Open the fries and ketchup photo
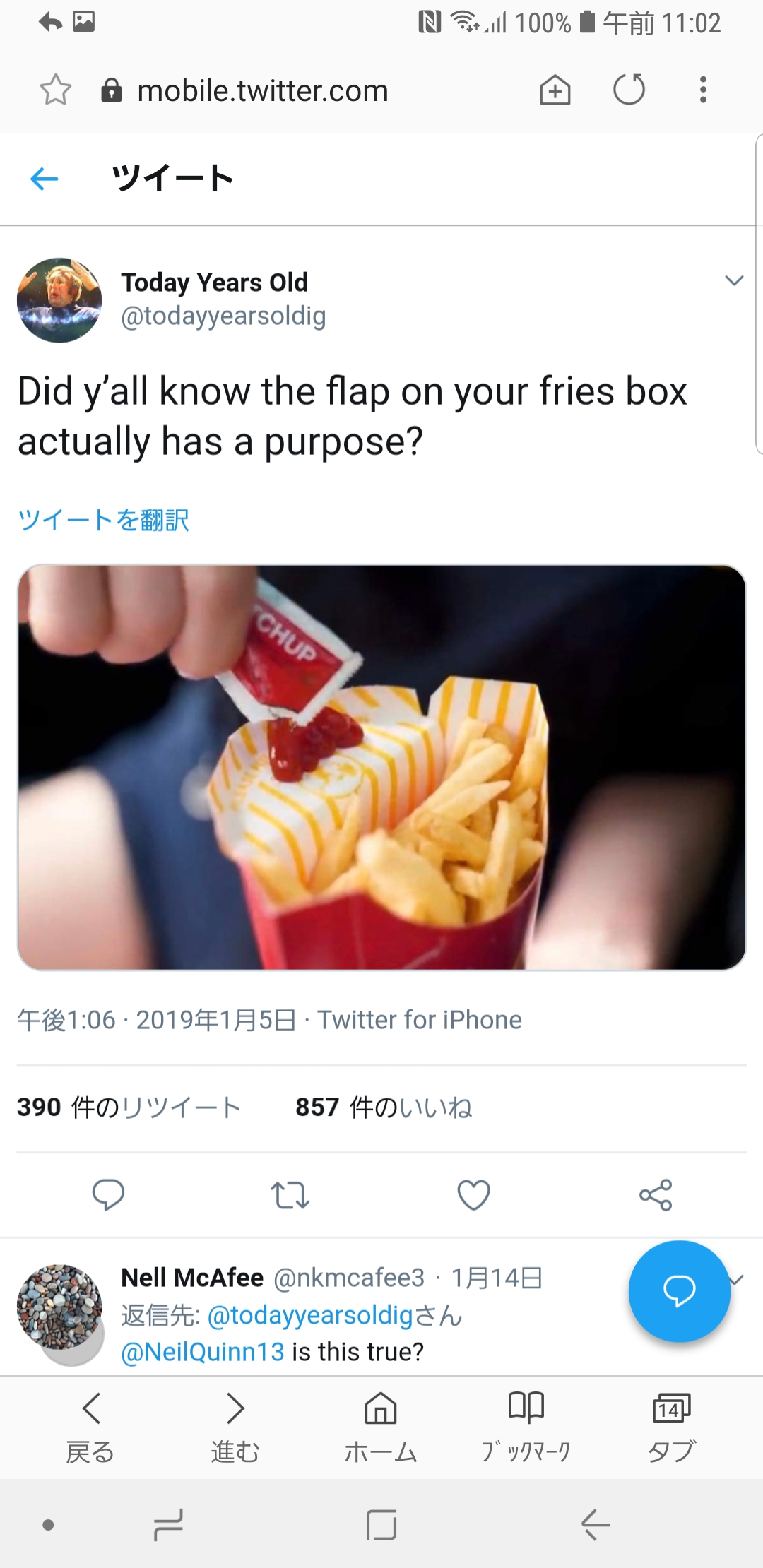 pos(381,767)
